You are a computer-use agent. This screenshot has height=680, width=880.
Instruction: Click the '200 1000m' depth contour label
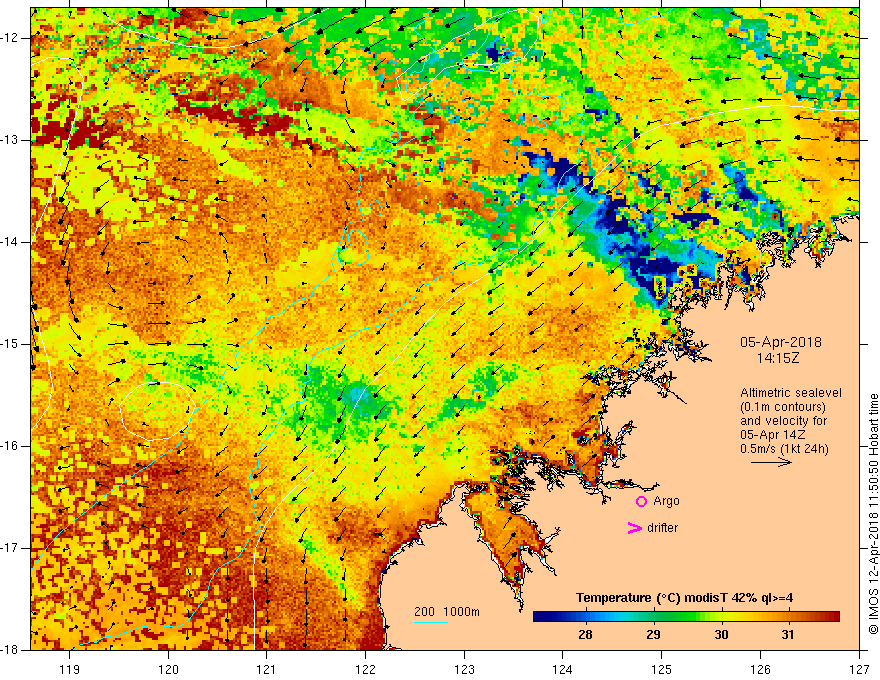pos(447,612)
